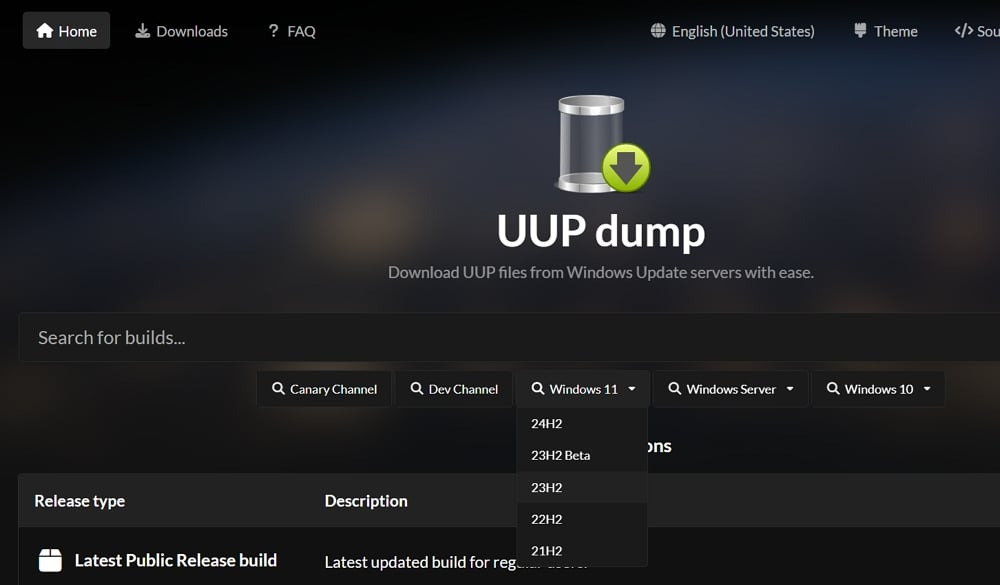Pick 21H2 from the Windows 11 menu
1000x585 pixels.
pyautogui.click(x=582, y=551)
